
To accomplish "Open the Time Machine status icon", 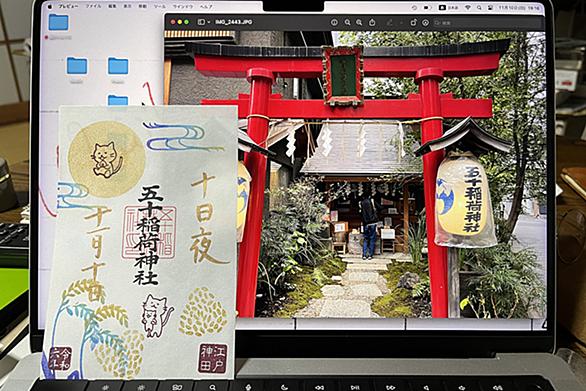I will click(414, 7).
